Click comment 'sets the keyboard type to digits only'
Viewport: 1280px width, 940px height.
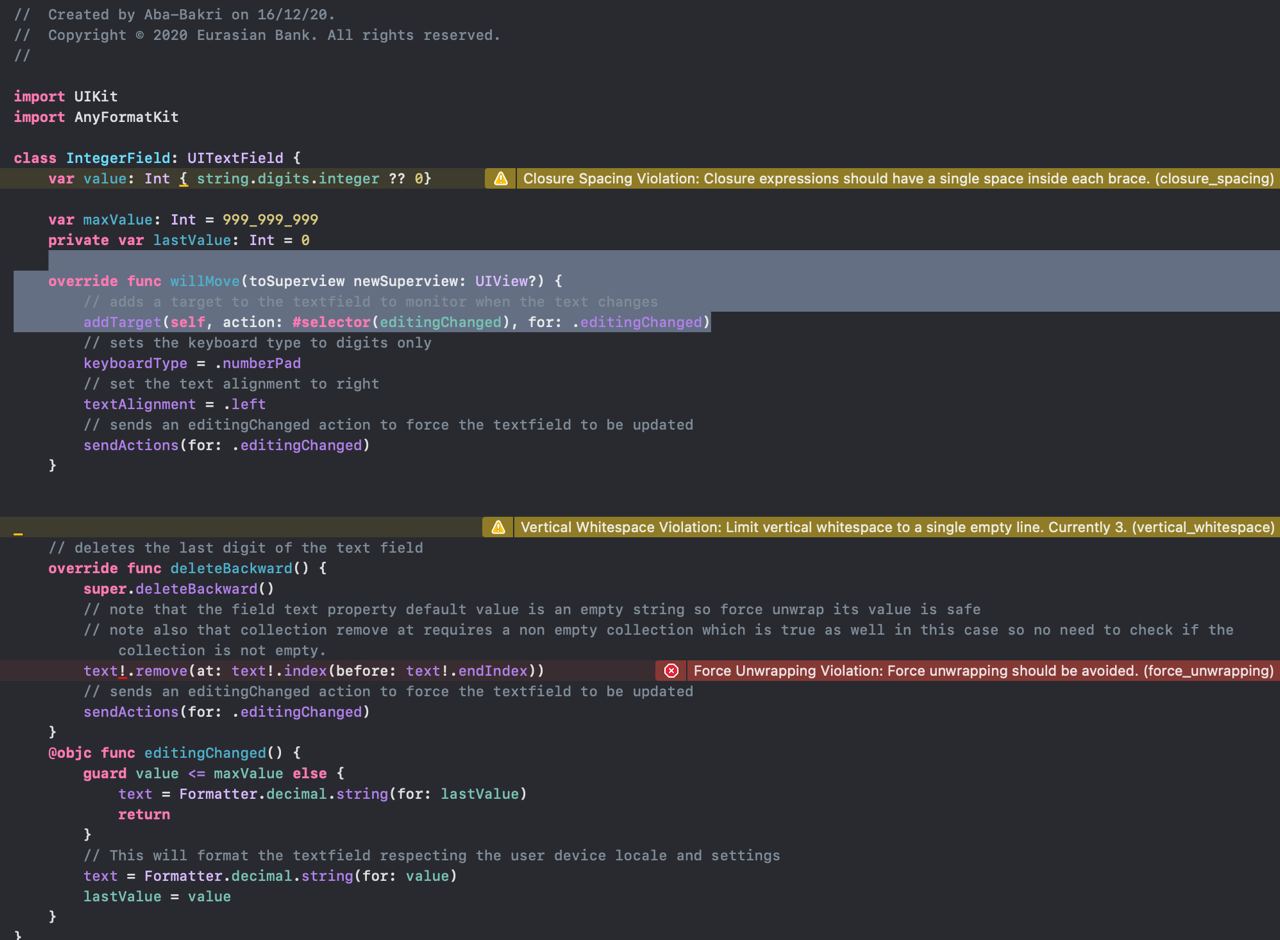click(257, 343)
